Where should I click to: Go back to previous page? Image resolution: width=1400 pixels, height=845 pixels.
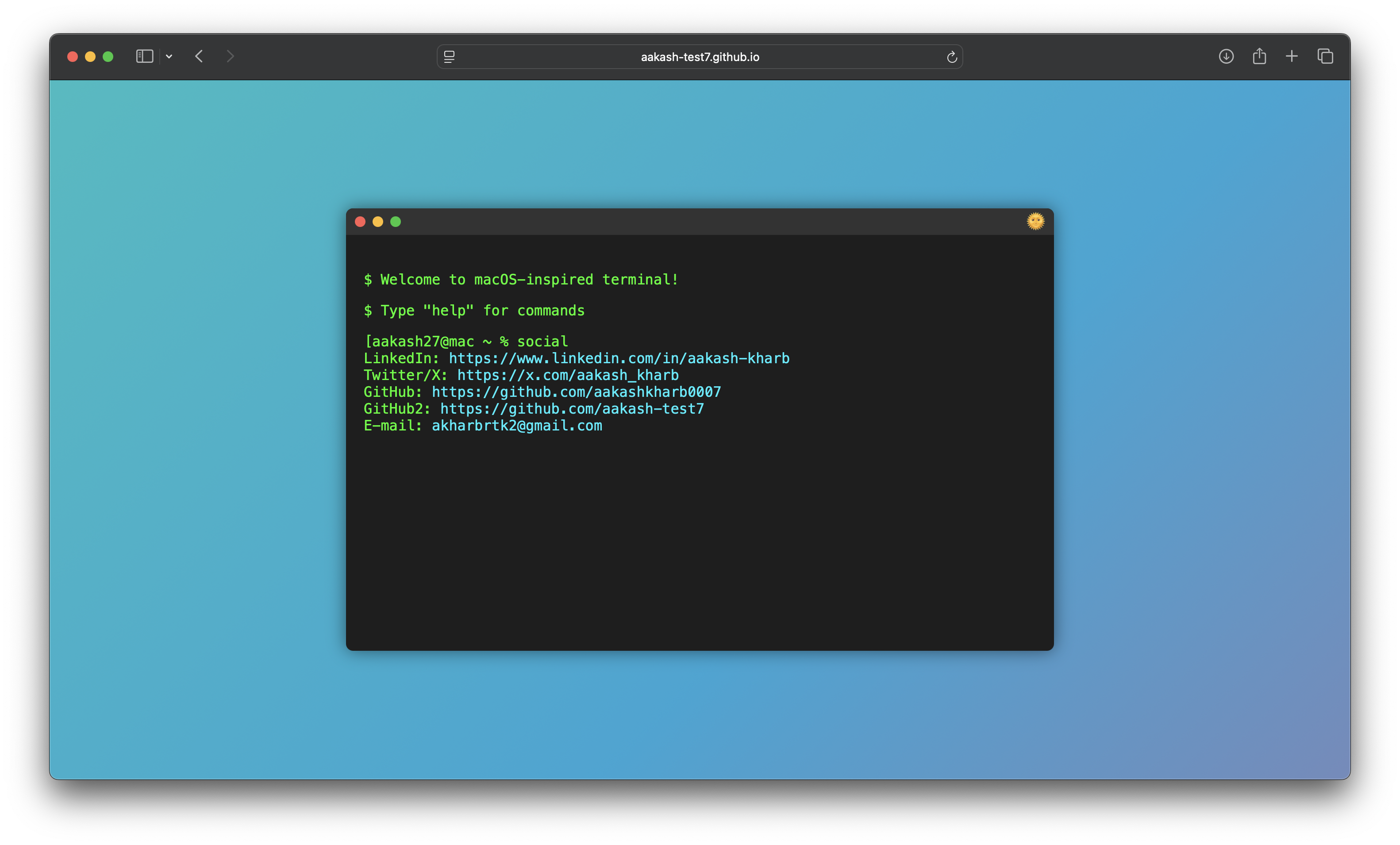click(x=199, y=56)
